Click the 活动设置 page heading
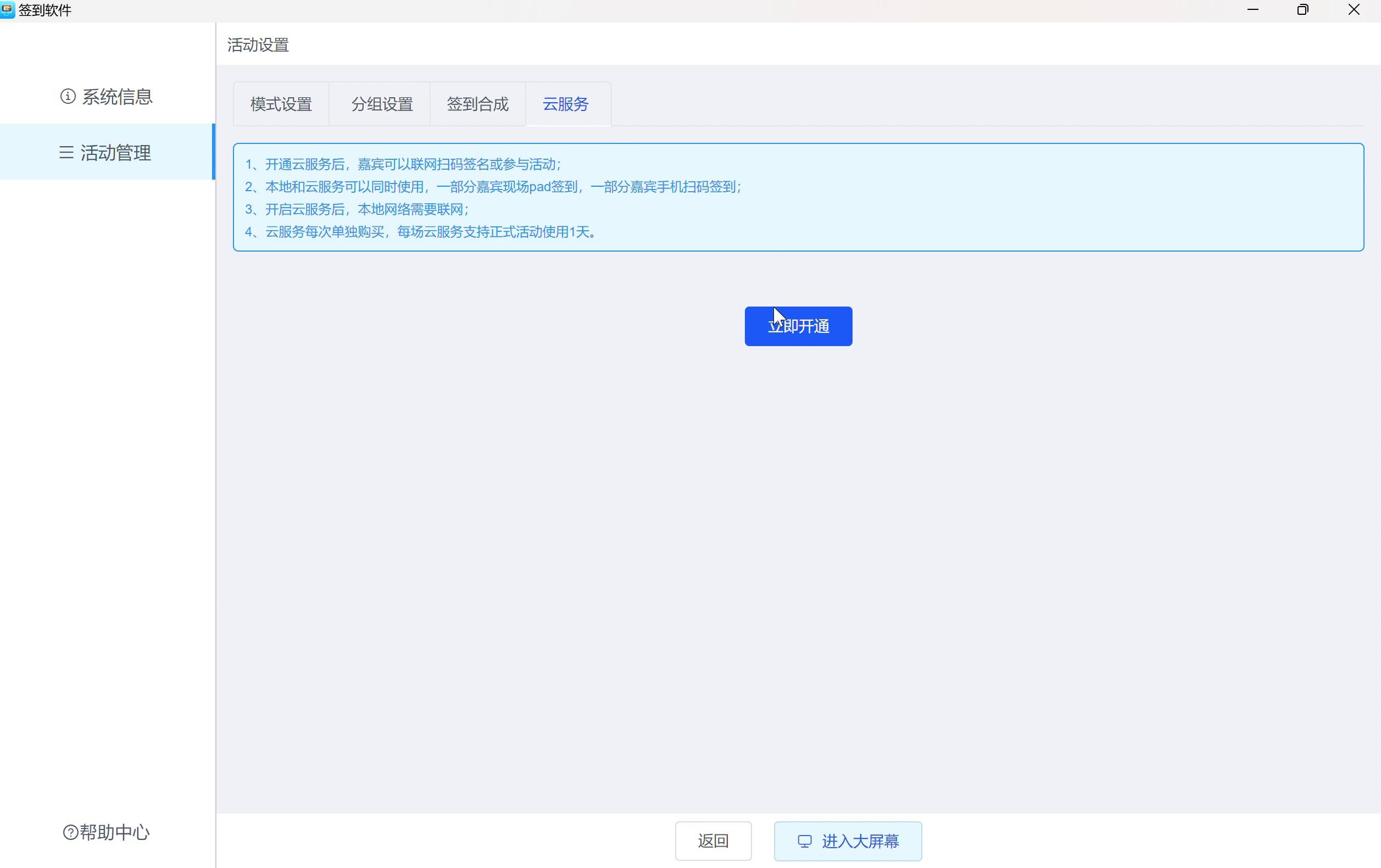 (x=258, y=44)
